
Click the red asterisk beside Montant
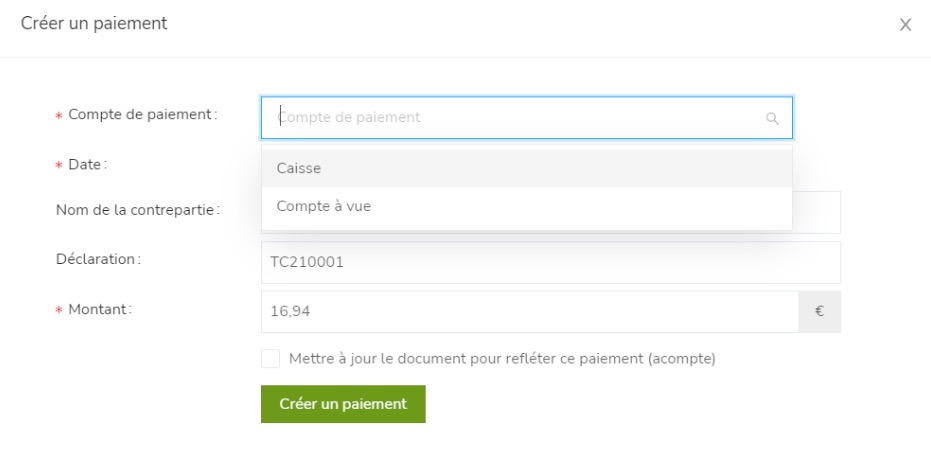point(59,310)
